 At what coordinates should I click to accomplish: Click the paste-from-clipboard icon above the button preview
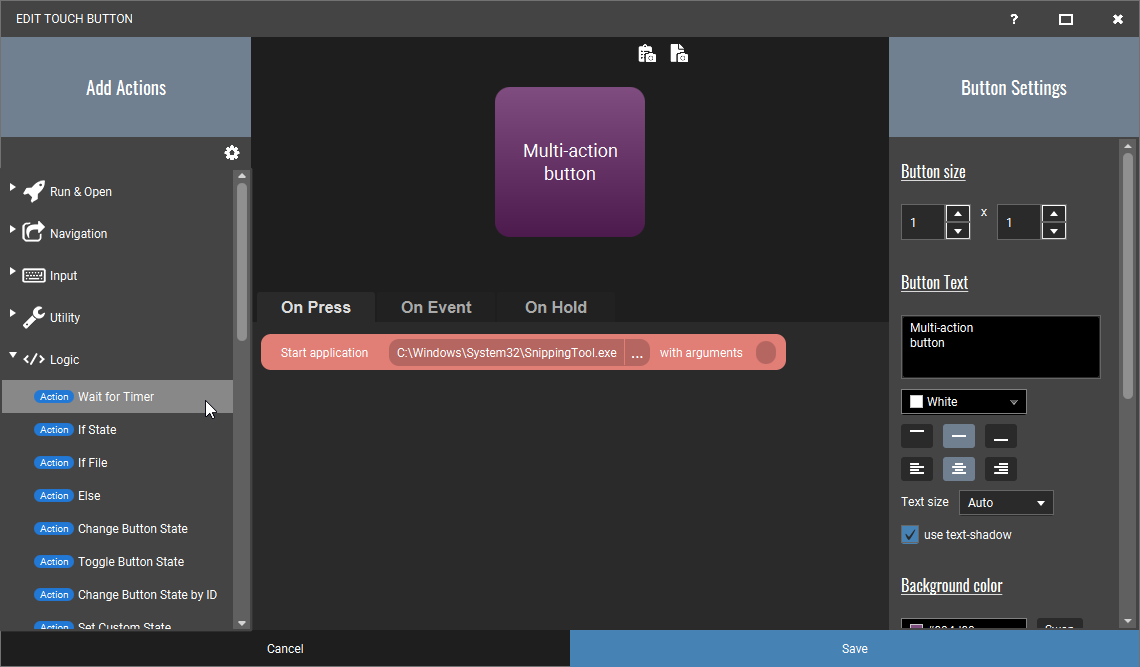647,53
